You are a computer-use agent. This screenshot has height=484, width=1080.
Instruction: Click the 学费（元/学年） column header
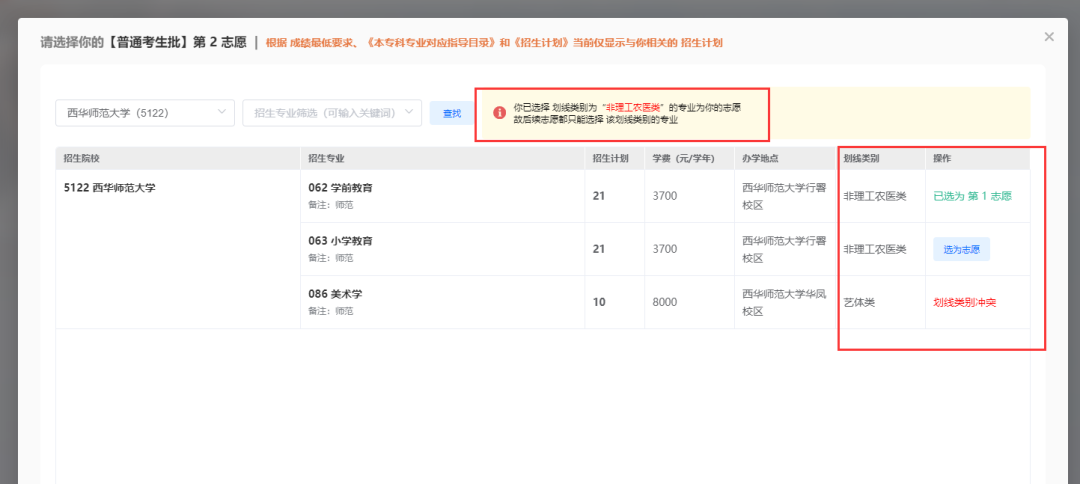click(683, 158)
